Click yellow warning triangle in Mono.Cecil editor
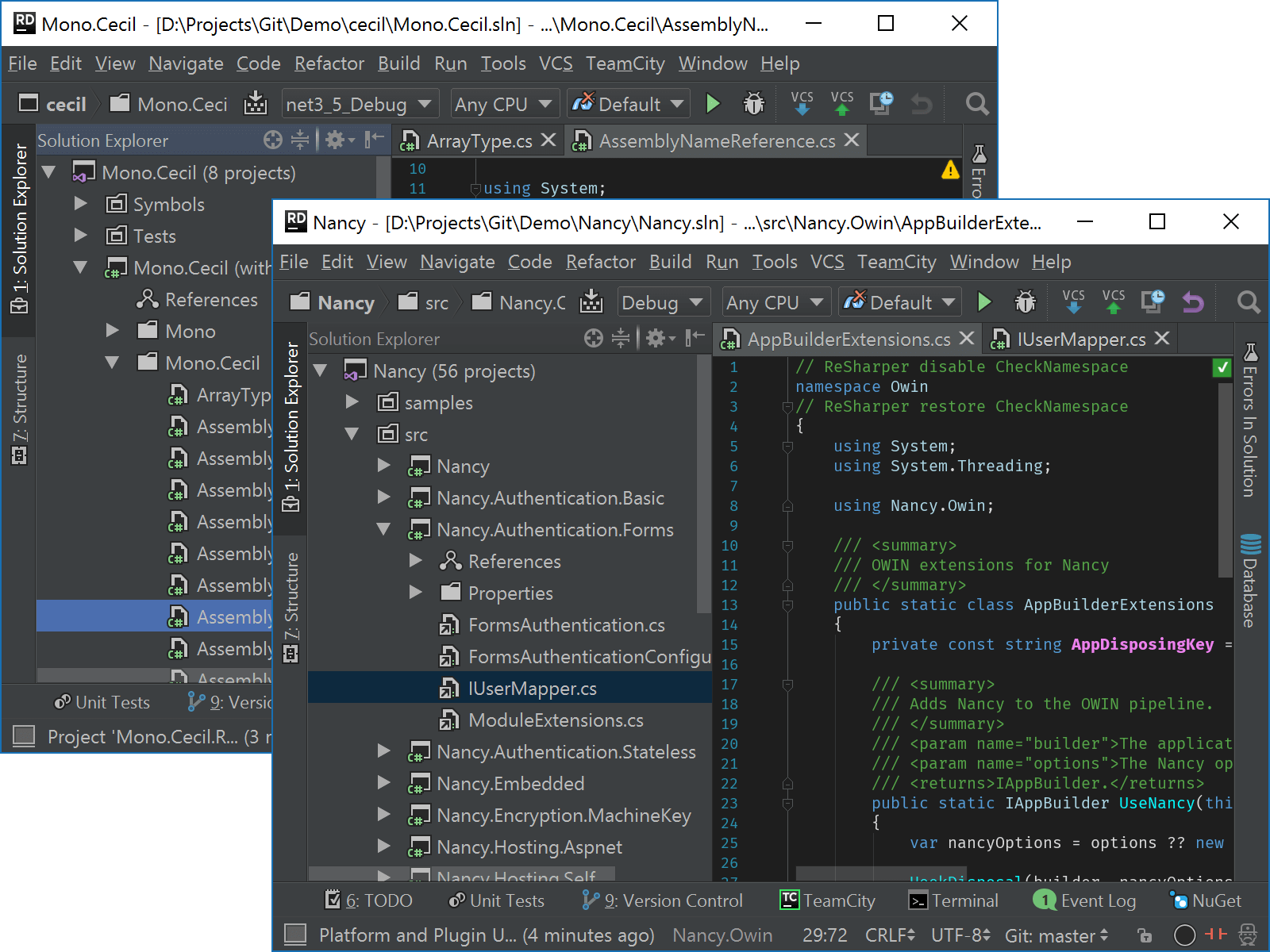This screenshot has height=952, width=1270. tap(950, 170)
